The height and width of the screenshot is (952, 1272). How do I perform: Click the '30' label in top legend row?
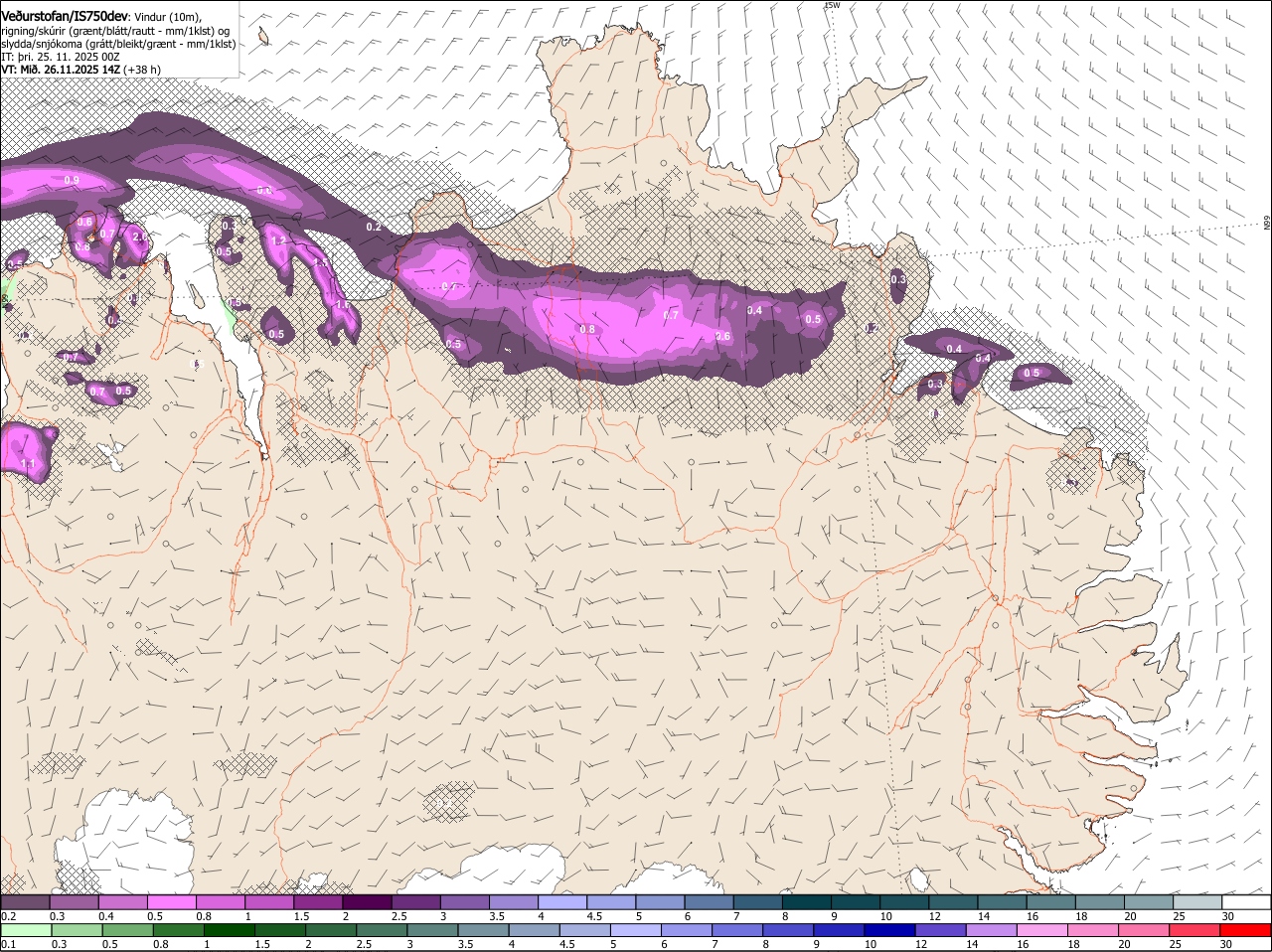pos(1228,916)
